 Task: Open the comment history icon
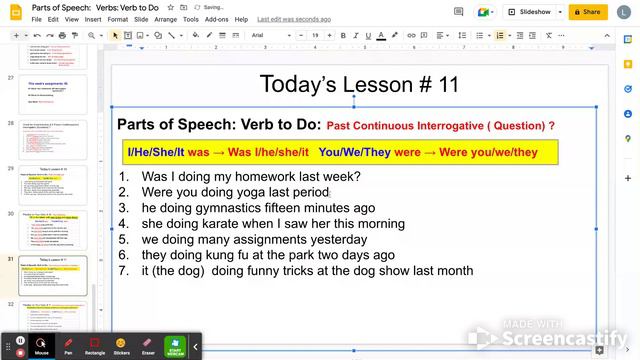point(458,12)
